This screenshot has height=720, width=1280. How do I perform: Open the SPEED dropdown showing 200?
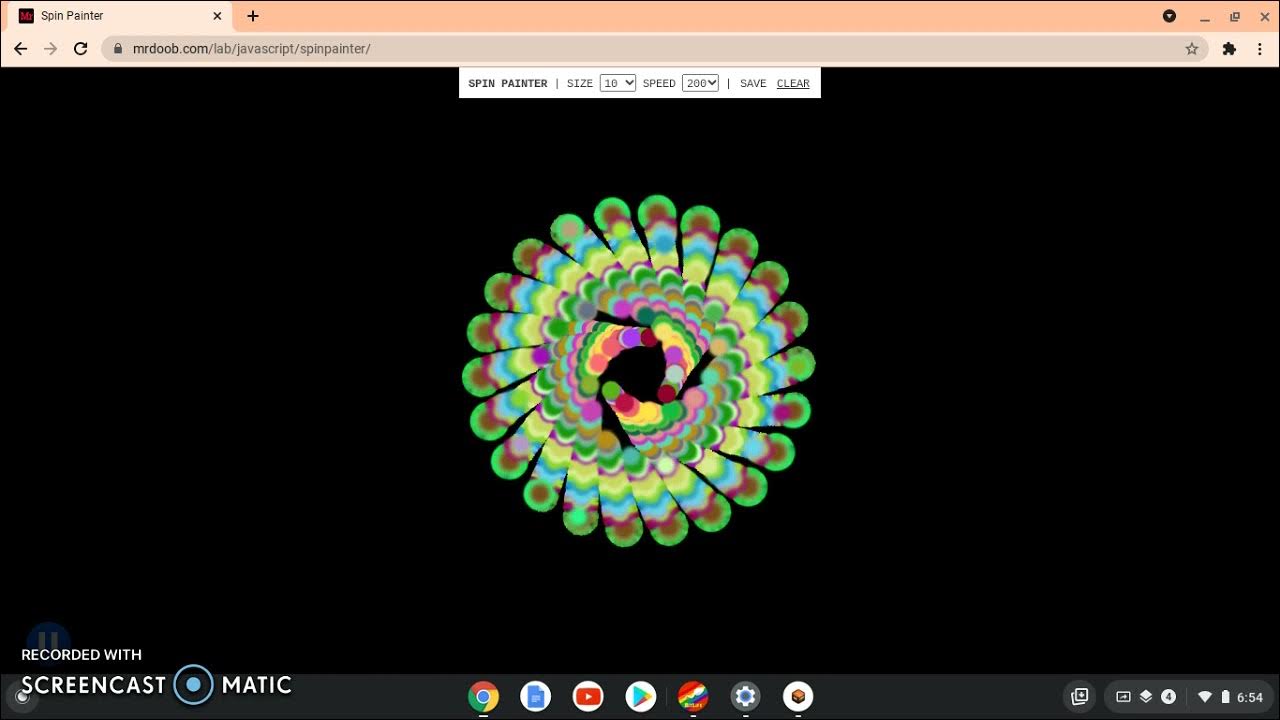coord(700,83)
